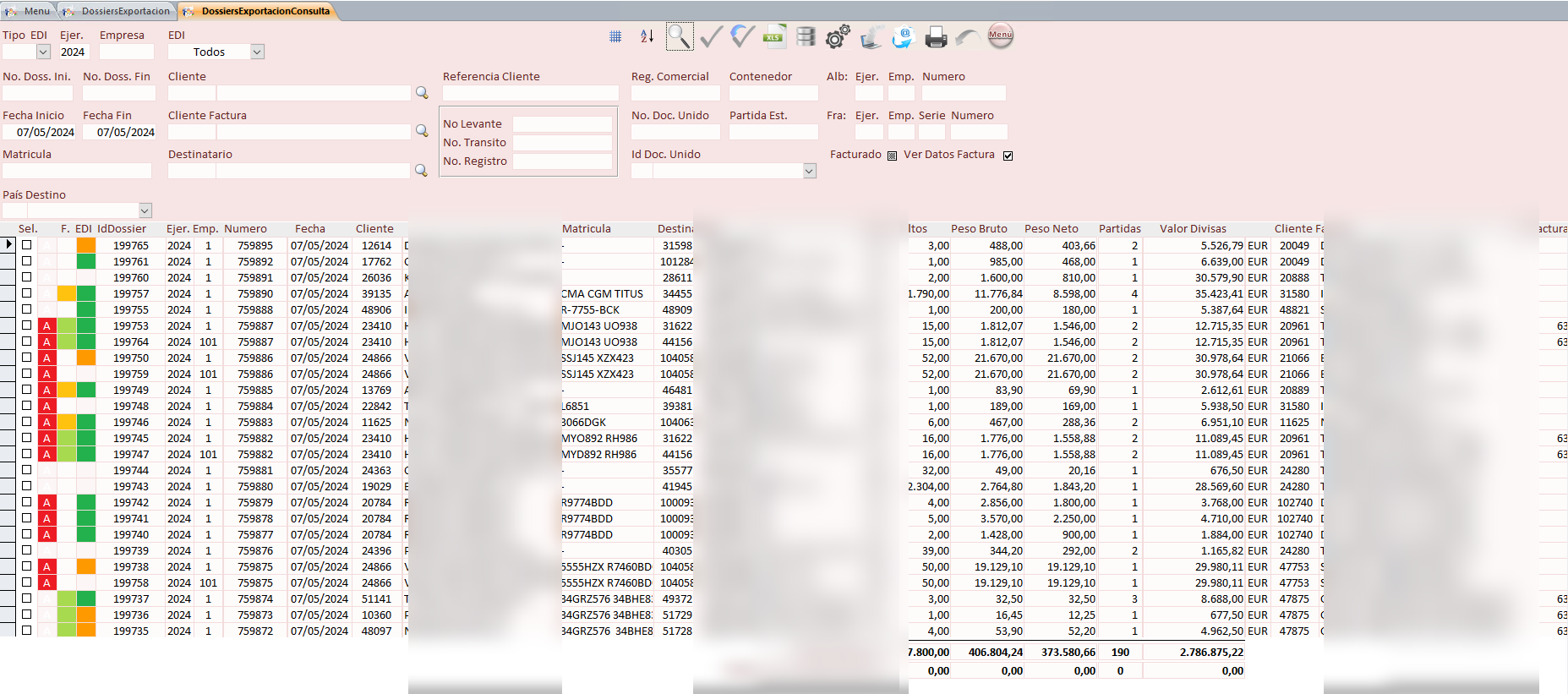Screen dimensions: 1568x694
Task: Switch to the Menu tab
Action: pos(29,11)
